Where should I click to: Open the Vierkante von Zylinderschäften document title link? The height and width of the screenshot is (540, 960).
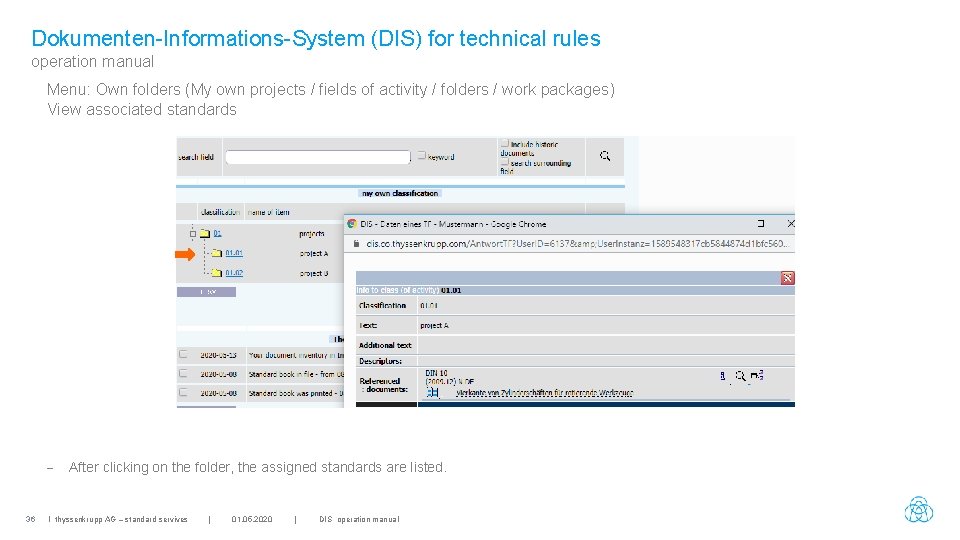pyautogui.click(x=544, y=393)
